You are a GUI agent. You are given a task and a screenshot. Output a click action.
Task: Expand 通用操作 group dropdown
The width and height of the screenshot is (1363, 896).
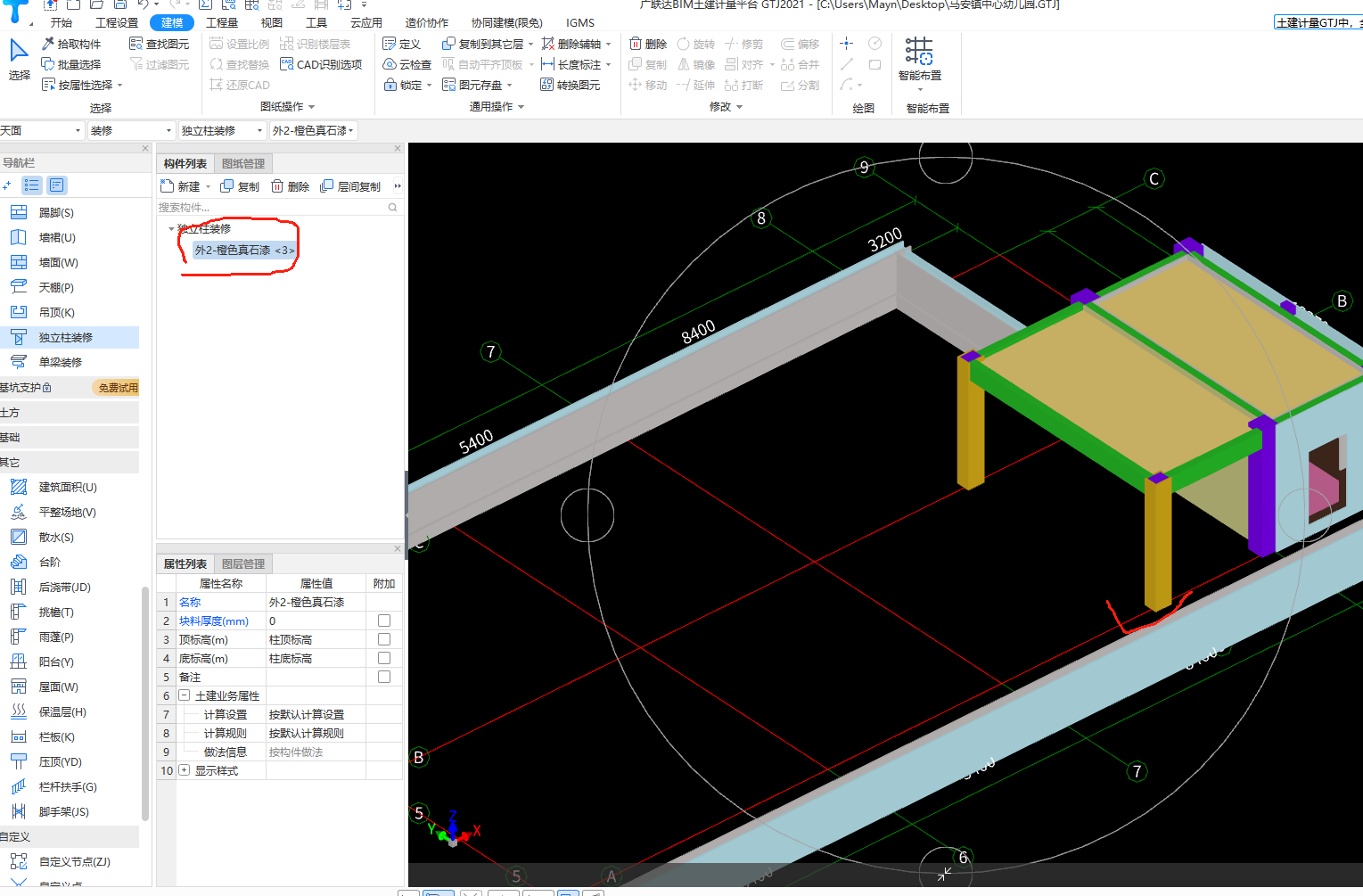tap(521, 107)
